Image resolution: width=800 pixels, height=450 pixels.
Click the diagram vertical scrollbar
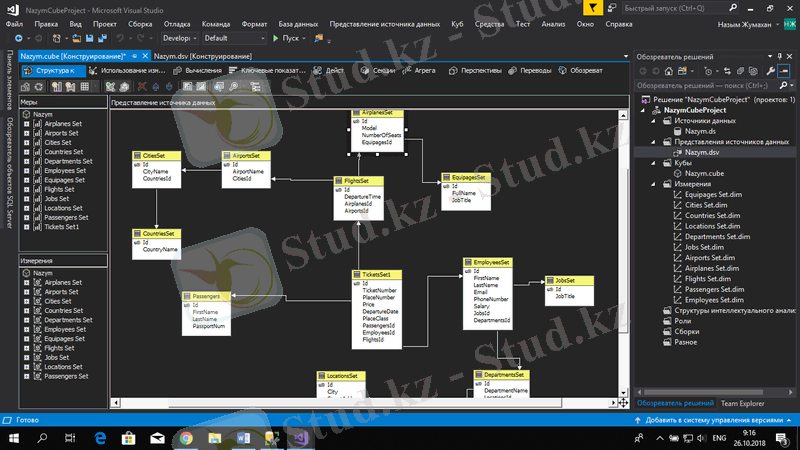[x=623, y=255]
